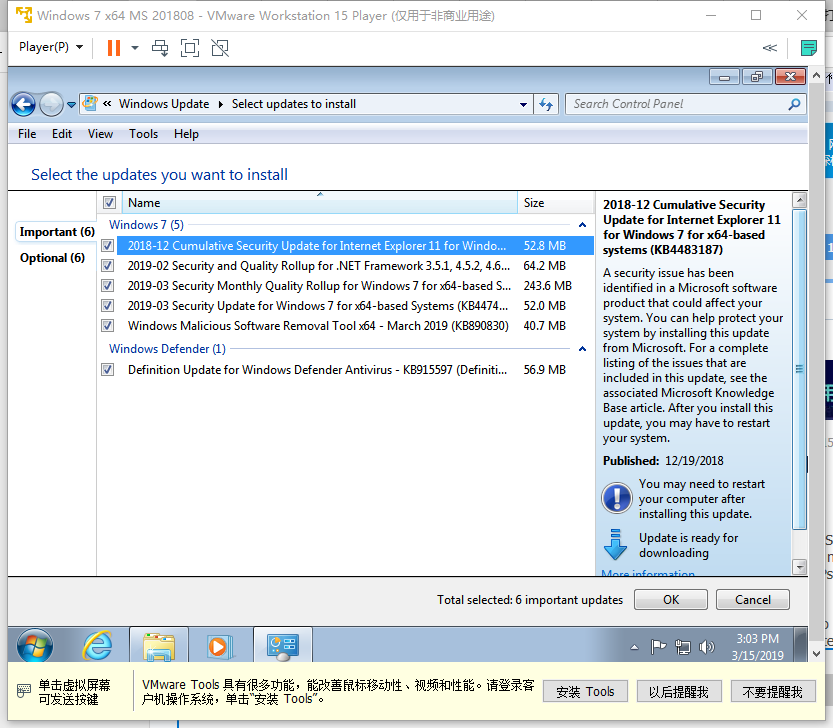Click Cancel in the update selection
This screenshot has height=728, width=833.
coord(752,599)
